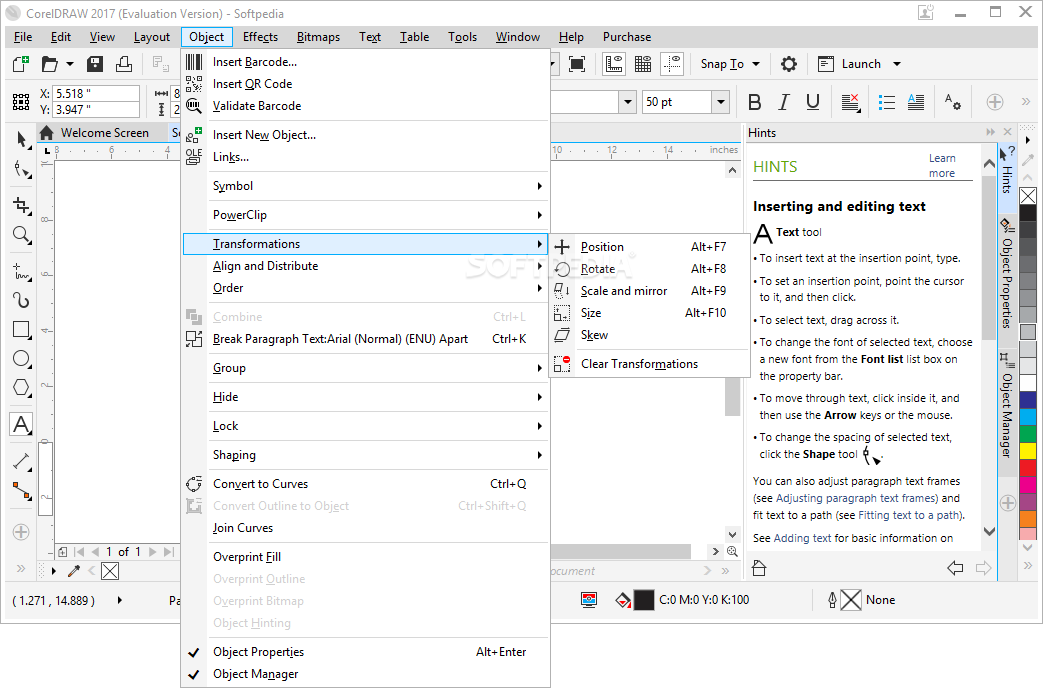Click the Y position field
Image resolution: width=1043 pixels, height=688 pixels.
tap(96, 110)
